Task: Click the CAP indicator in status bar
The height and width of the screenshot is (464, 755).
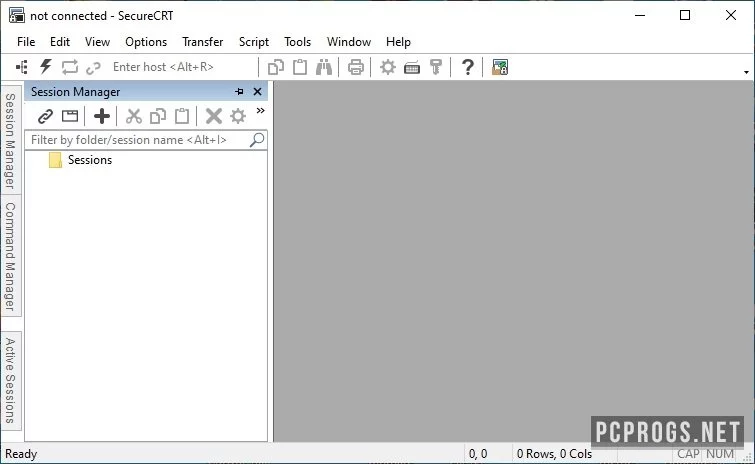Action: 688,454
